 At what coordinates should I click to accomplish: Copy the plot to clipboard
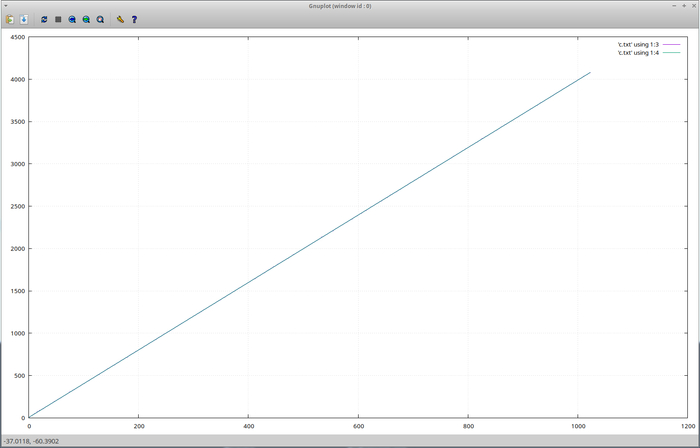pyautogui.click(x=10, y=19)
